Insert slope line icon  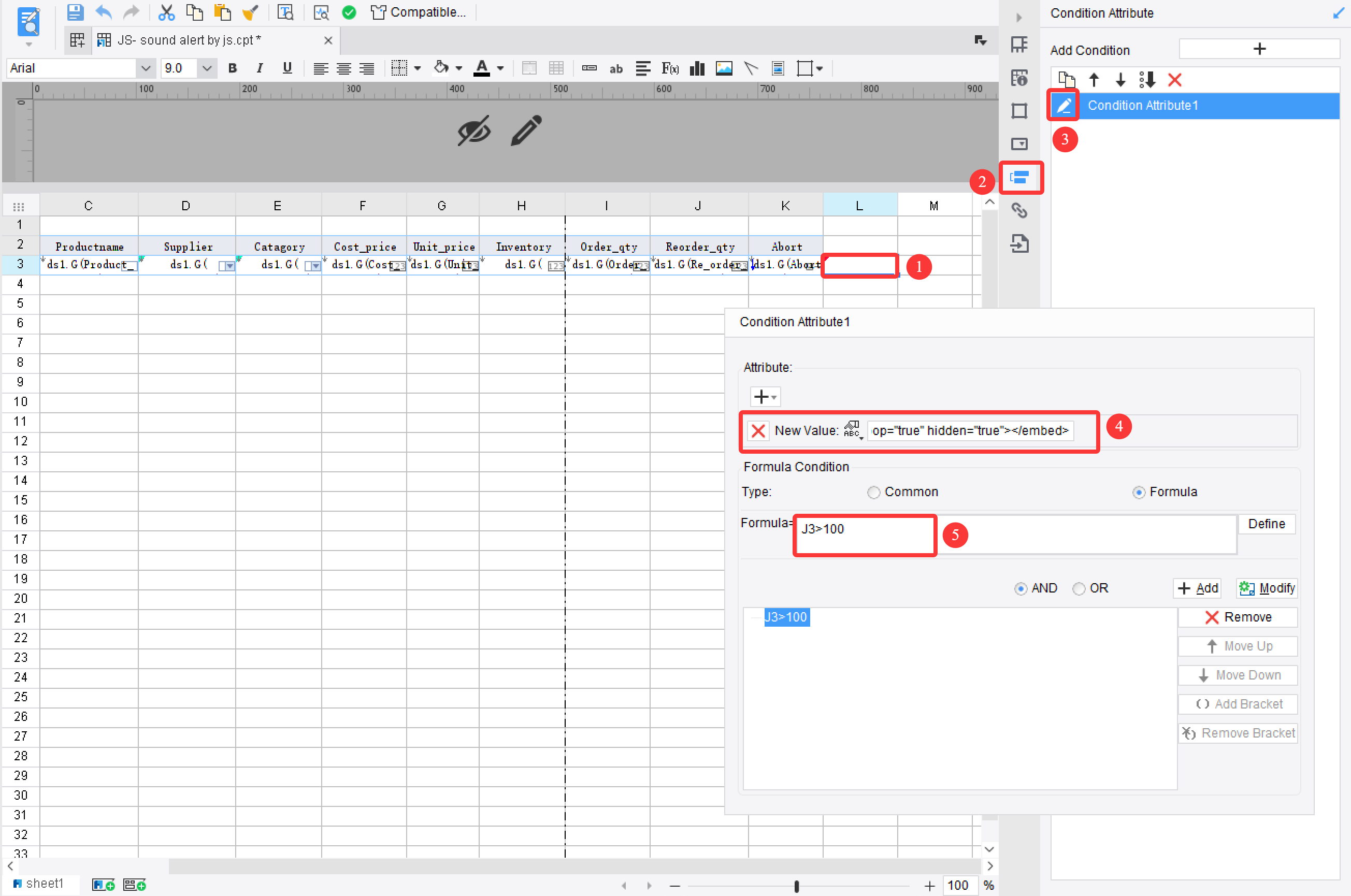(x=751, y=68)
